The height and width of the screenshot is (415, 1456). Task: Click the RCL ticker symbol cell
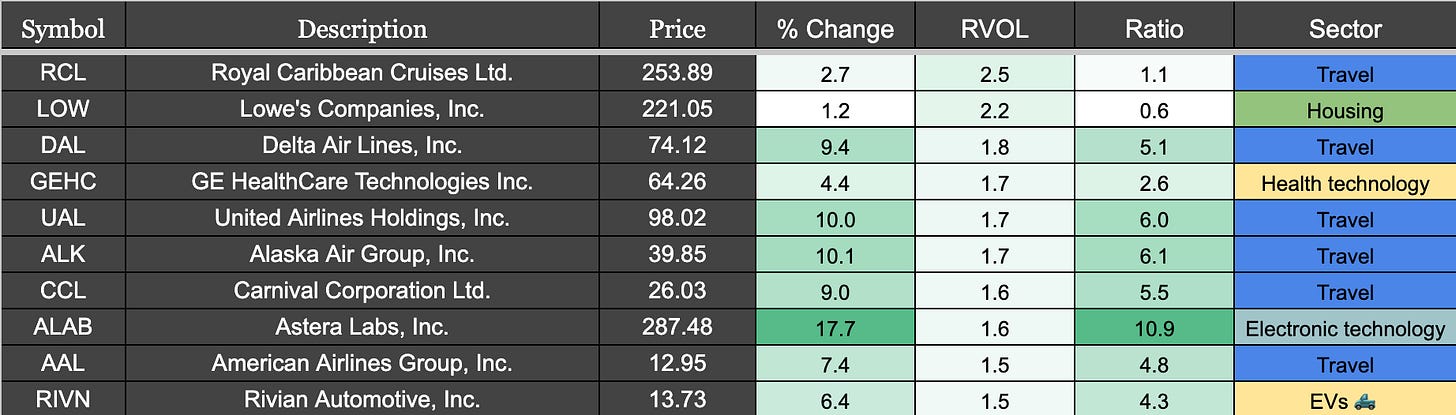63,74
